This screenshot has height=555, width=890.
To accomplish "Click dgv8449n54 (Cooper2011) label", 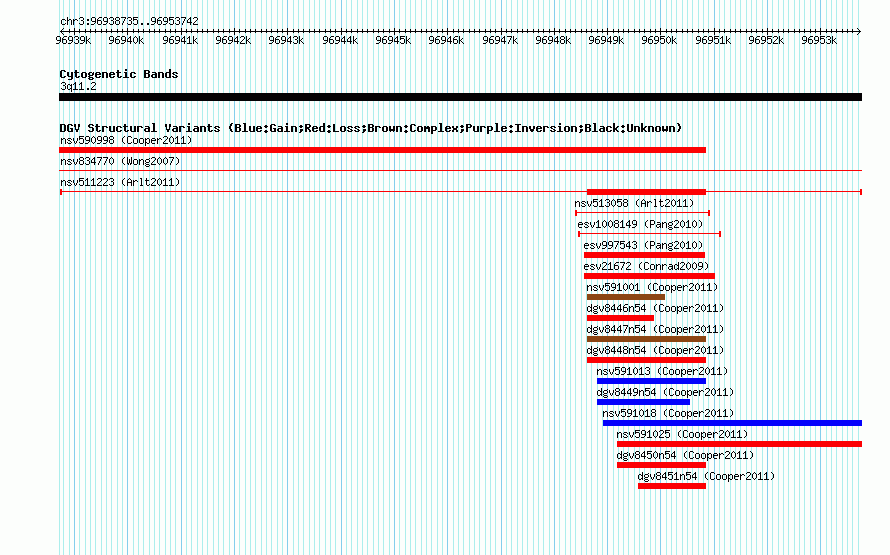I will click(x=665, y=392).
